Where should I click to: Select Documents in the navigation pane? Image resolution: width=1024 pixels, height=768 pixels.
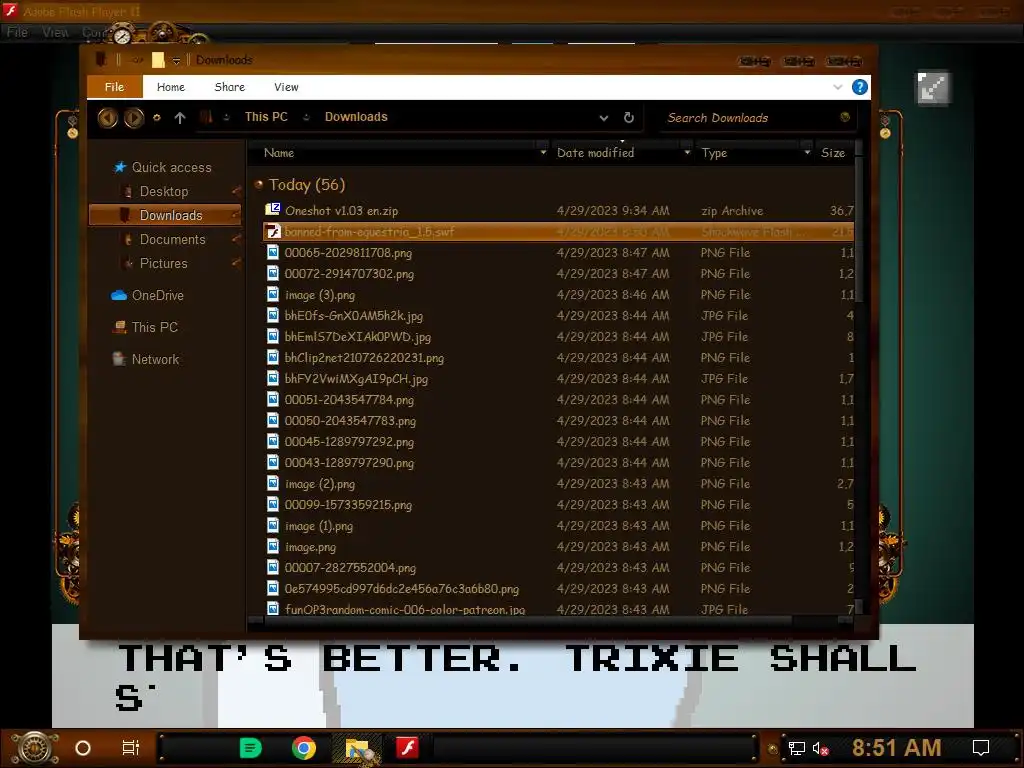point(172,239)
